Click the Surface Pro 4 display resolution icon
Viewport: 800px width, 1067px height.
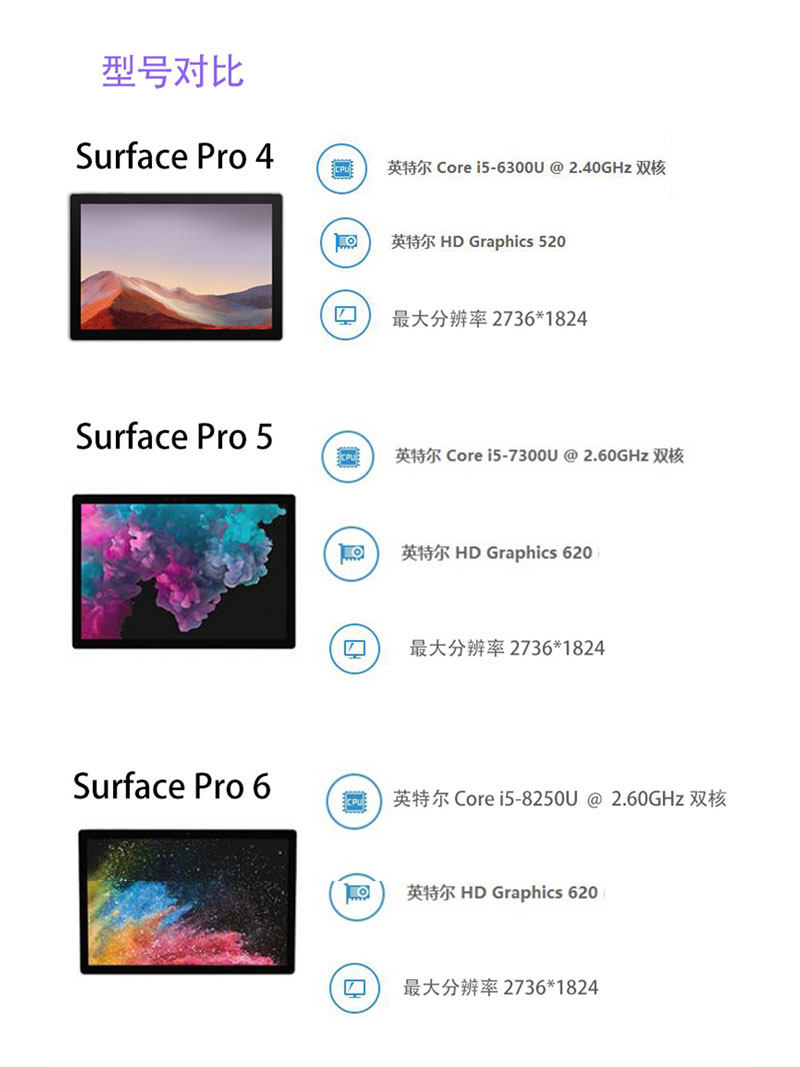click(x=345, y=316)
